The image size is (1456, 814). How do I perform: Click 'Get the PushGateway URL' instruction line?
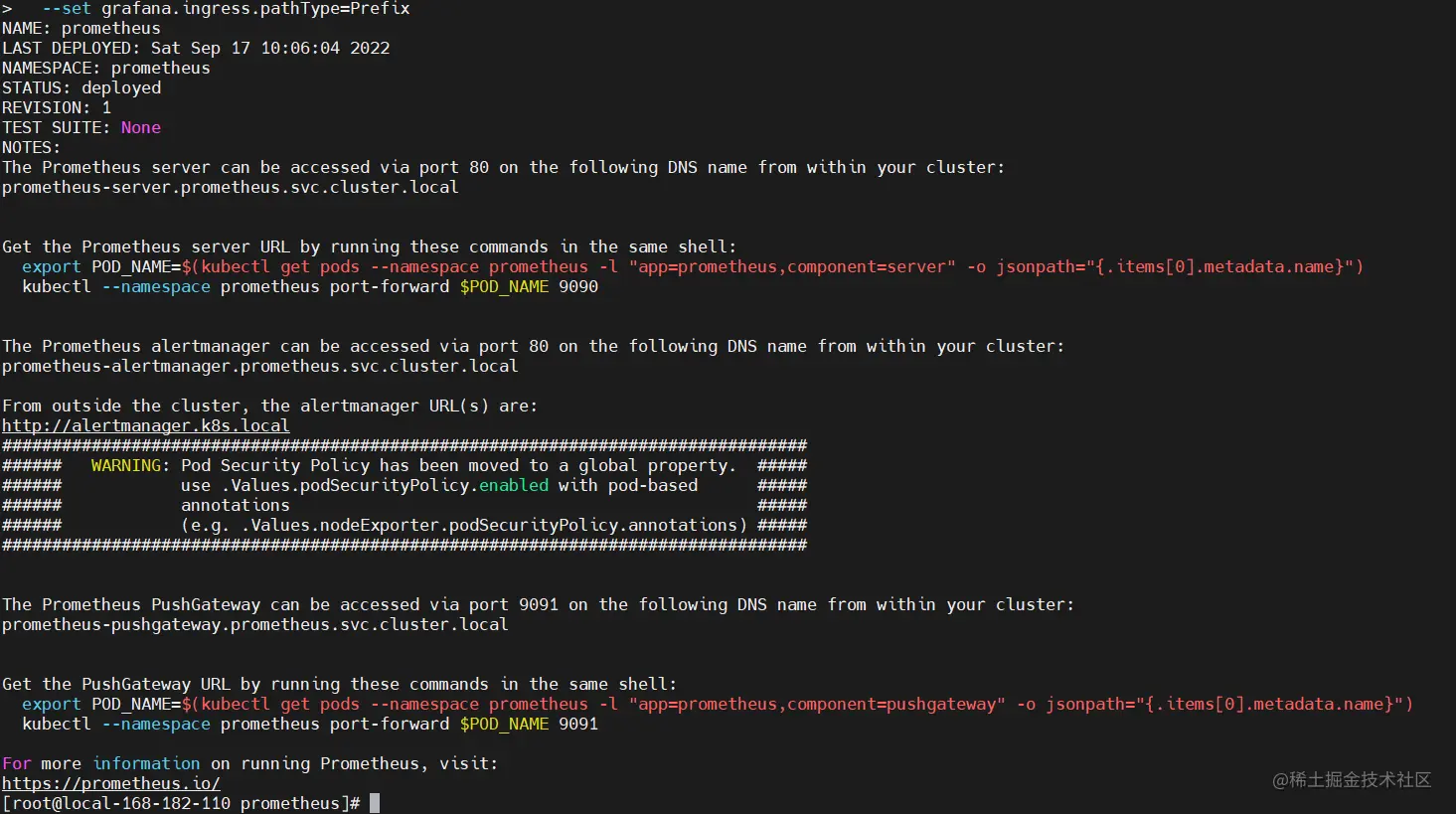[340, 684]
